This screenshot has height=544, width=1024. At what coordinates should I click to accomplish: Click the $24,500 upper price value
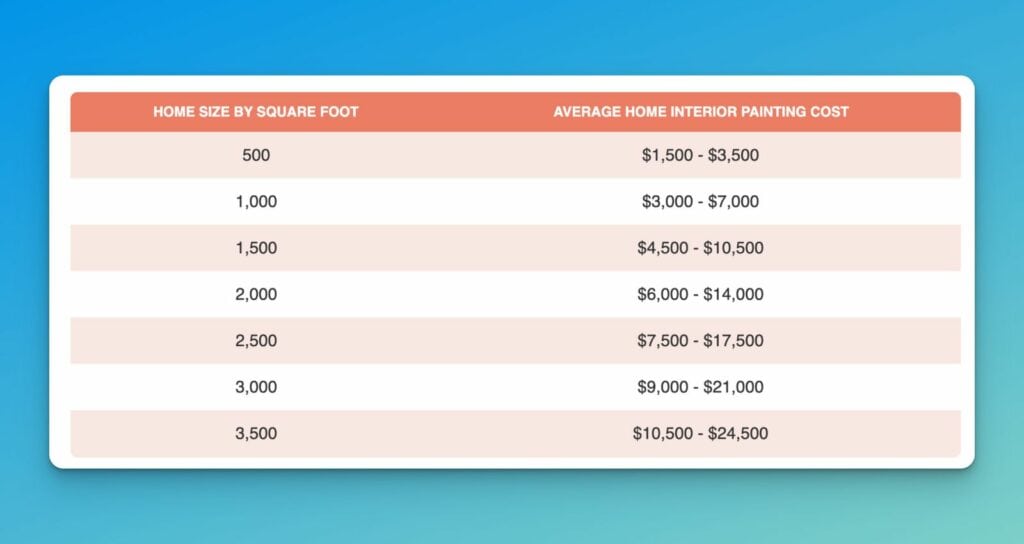pyautogui.click(x=738, y=434)
